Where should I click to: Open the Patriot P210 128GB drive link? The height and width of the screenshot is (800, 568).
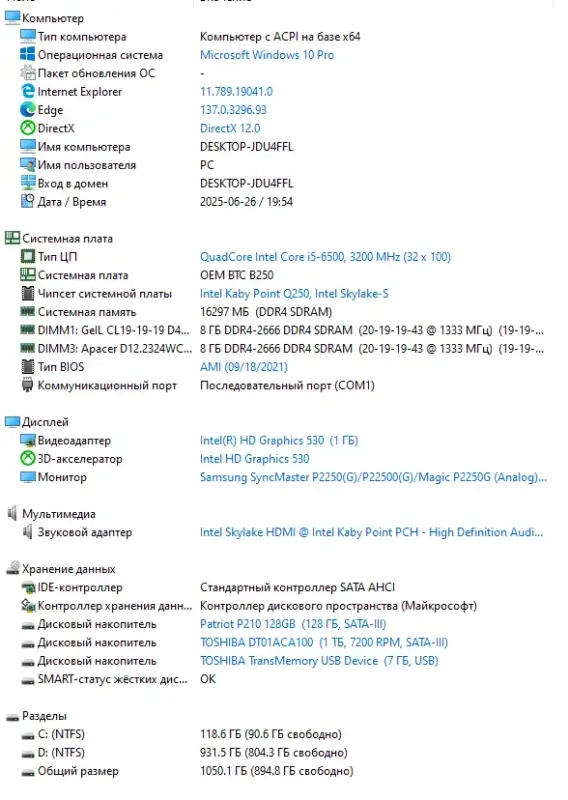(293, 624)
